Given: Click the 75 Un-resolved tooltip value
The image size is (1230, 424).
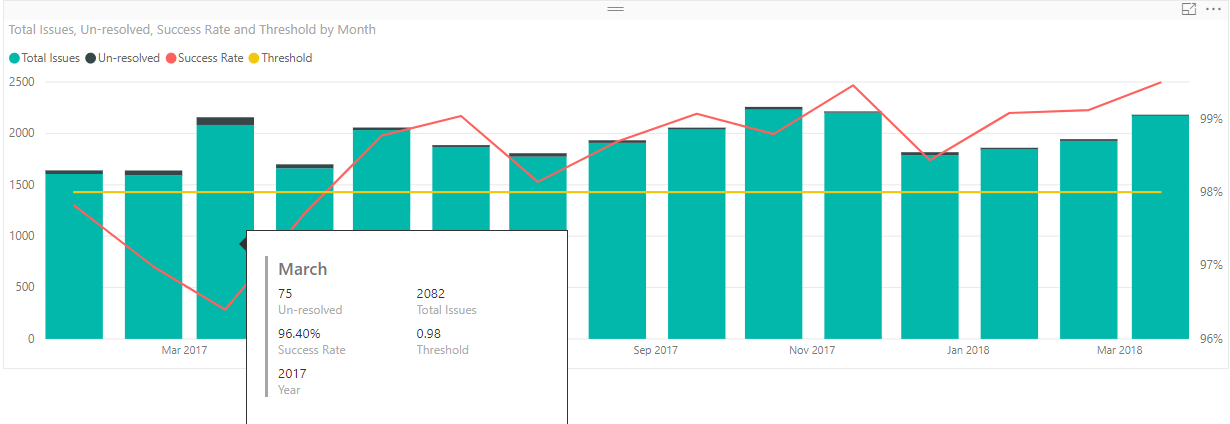Looking at the screenshot, I should pos(285,294).
